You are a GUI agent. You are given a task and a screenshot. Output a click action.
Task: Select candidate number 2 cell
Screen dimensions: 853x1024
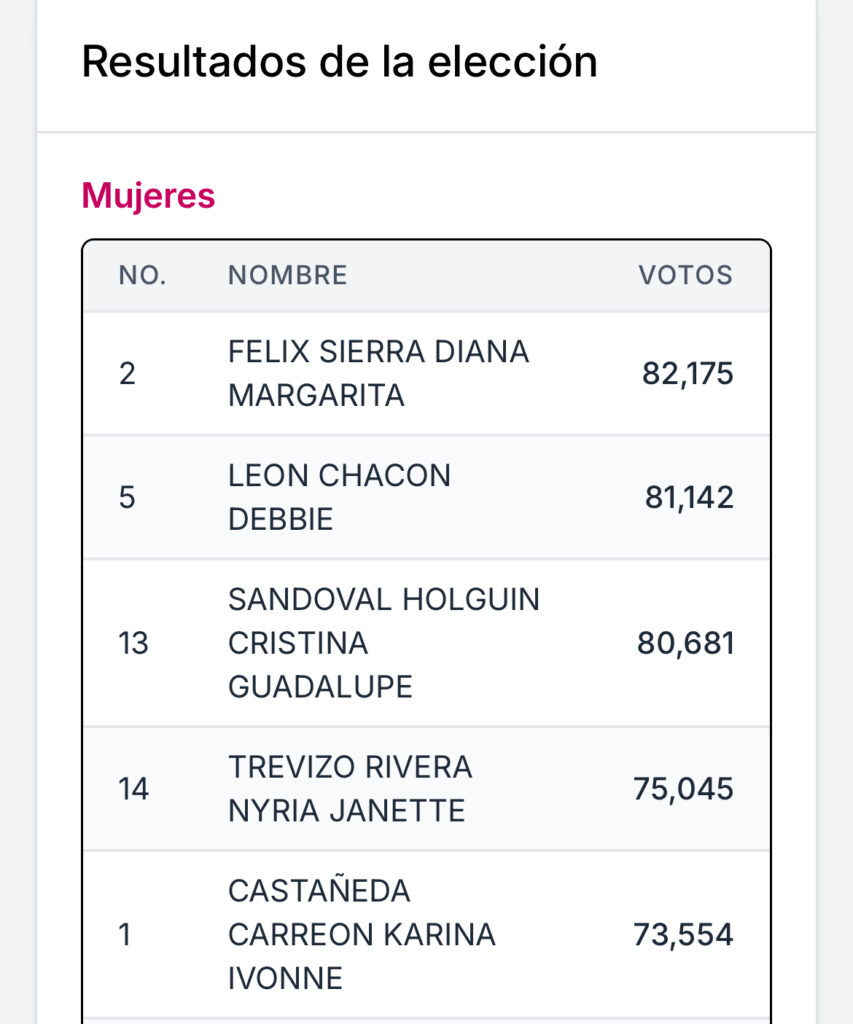coord(127,374)
